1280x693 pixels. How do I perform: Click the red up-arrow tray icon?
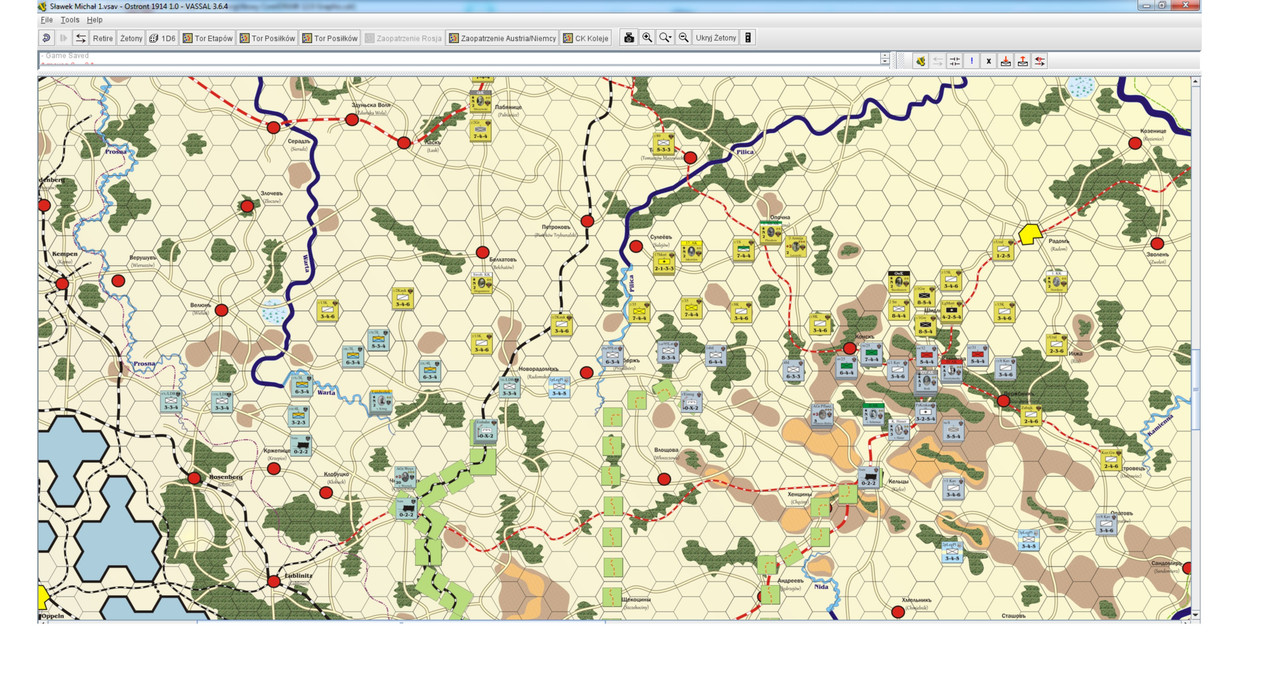[1023, 61]
